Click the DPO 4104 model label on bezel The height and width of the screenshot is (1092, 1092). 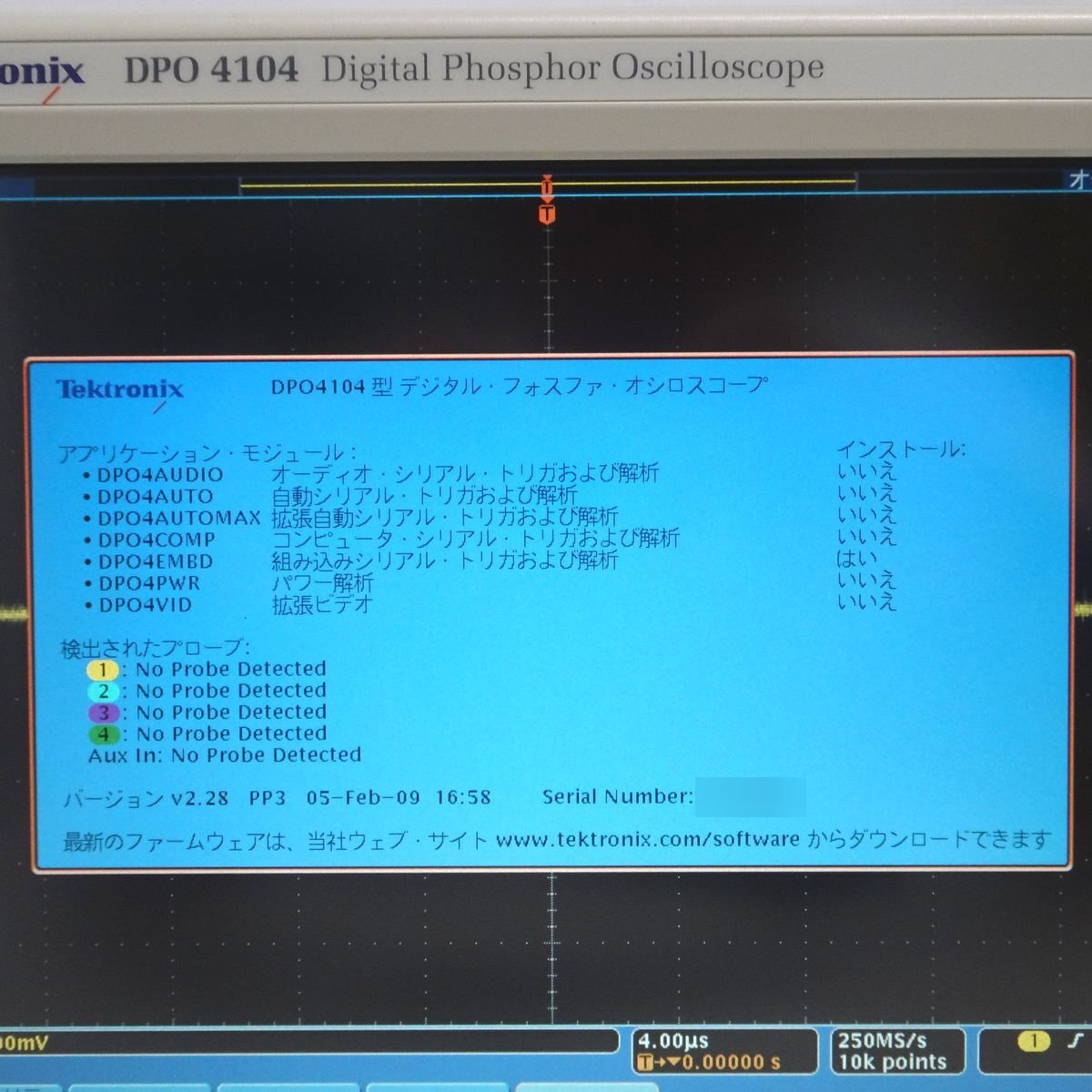click(x=211, y=70)
